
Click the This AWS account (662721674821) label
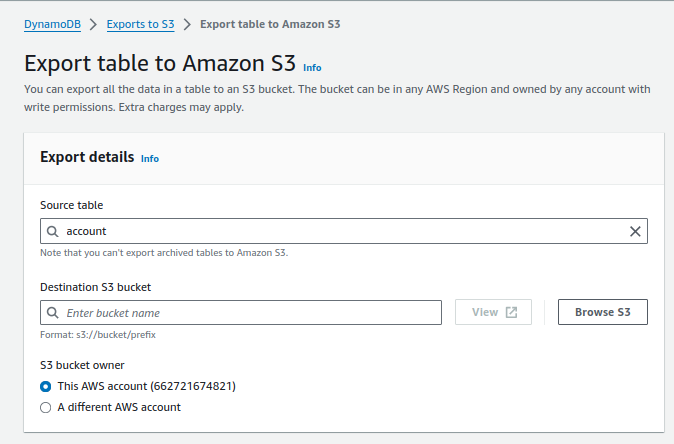point(147,386)
